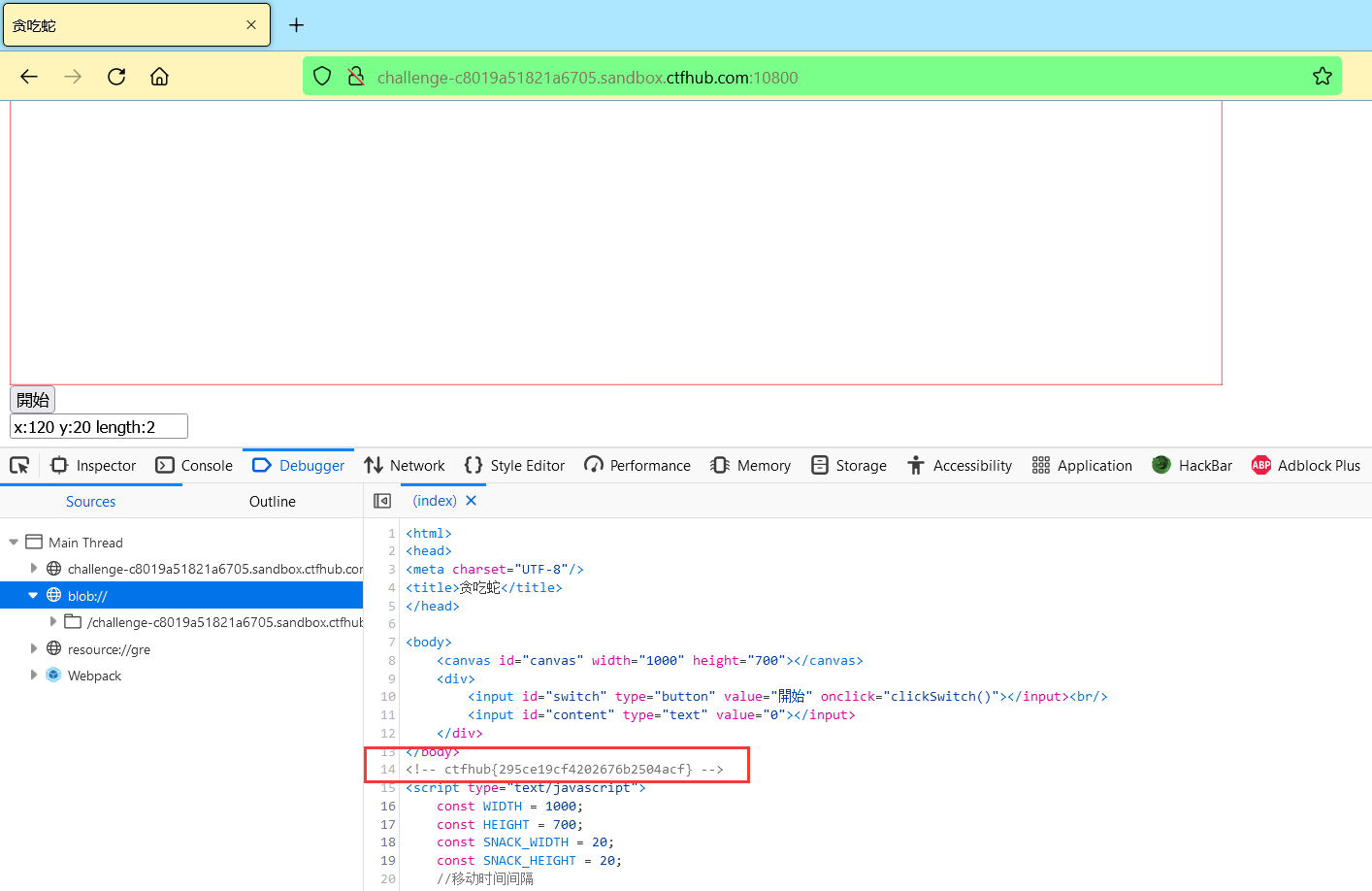Click the canvas tag code line
Image resolution: width=1372 pixels, height=891 pixels.
650,661
